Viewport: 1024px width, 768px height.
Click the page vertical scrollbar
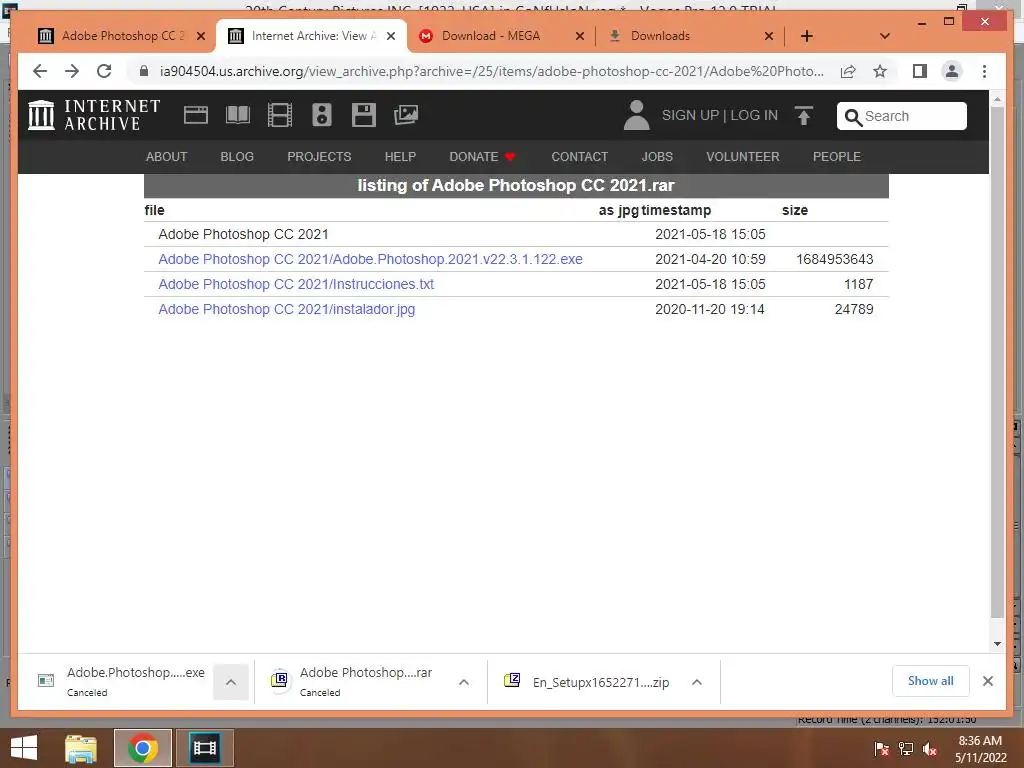point(997,362)
